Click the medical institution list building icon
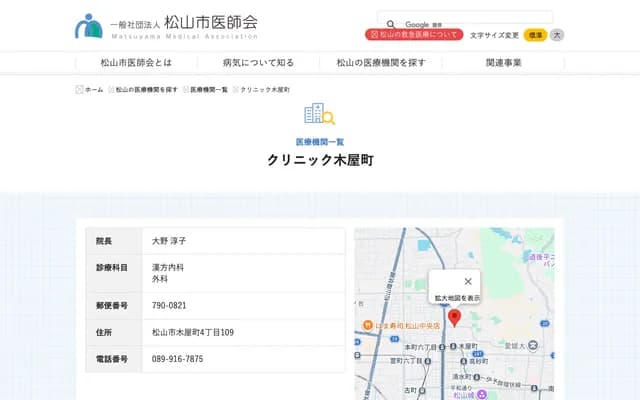The height and width of the screenshot is (400, 640). pos(319,114)
